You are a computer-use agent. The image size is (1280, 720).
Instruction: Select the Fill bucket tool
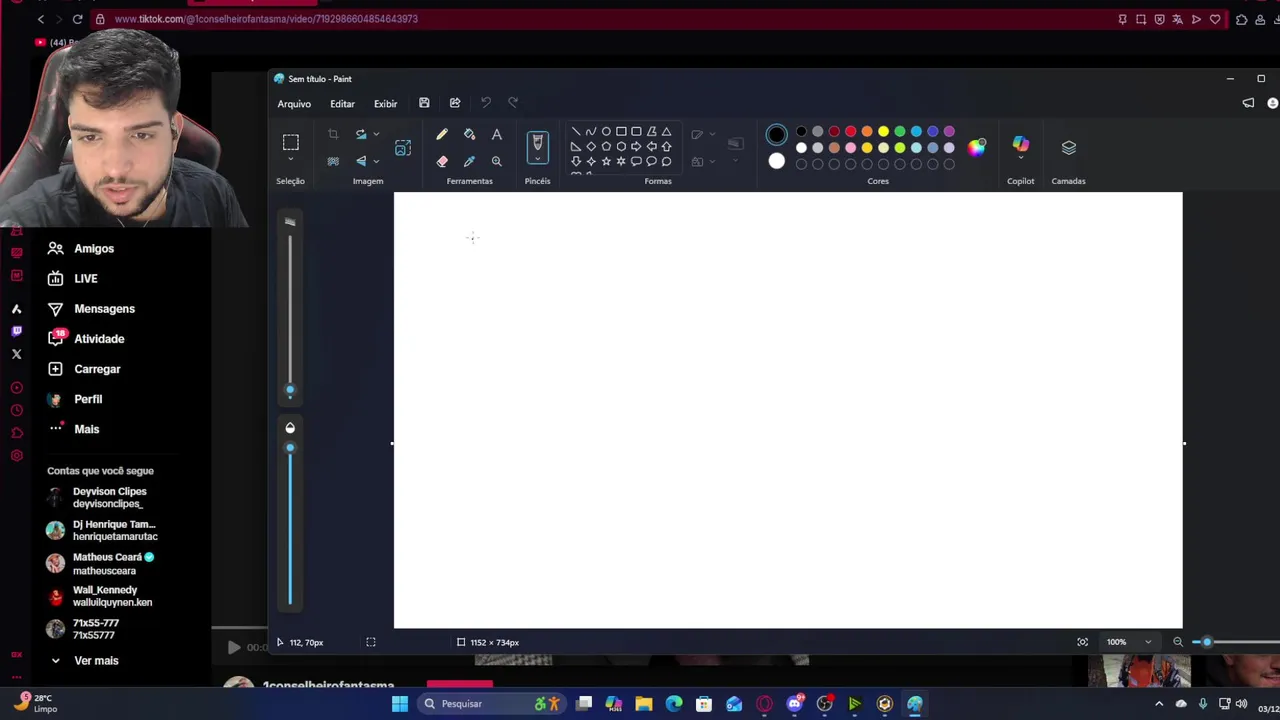tap(469, 135)
